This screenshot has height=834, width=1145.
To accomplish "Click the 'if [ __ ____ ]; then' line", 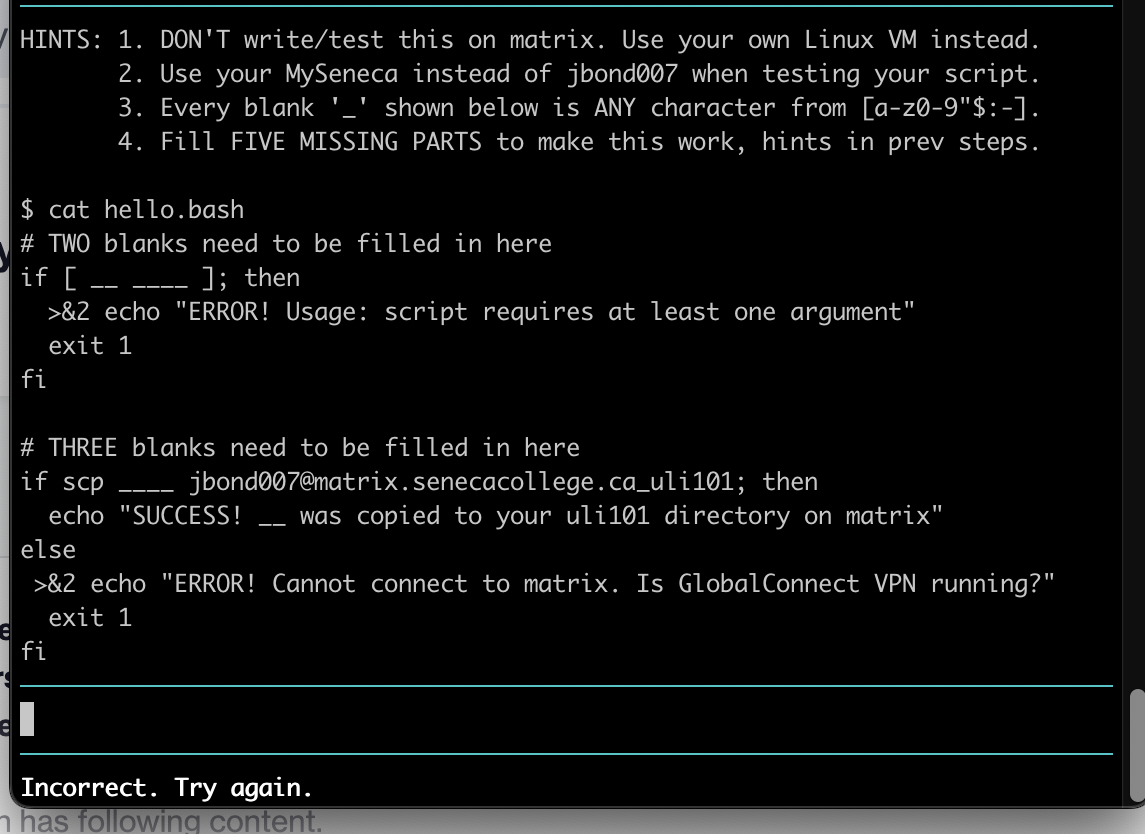I will tap(160, 277).
